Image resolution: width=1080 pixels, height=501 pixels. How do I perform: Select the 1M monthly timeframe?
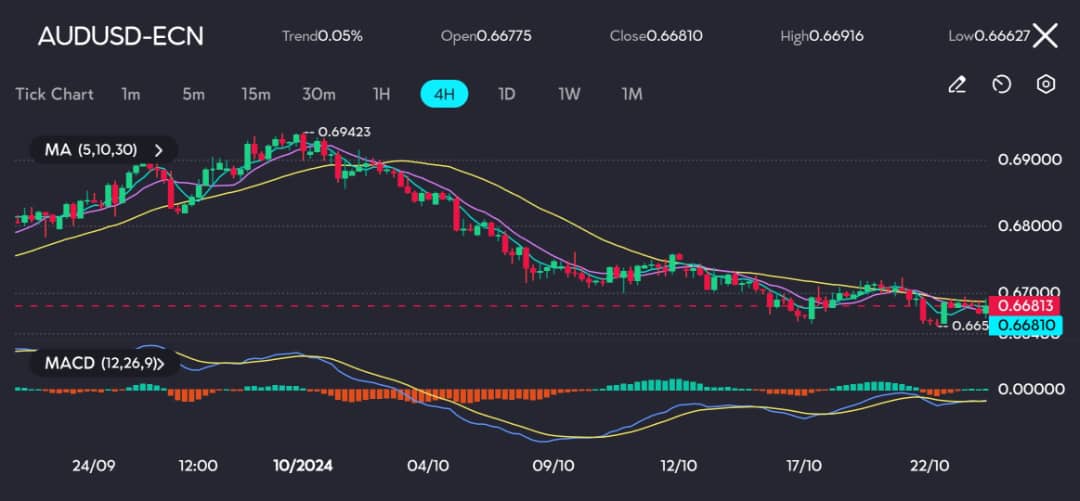[632, 94]
